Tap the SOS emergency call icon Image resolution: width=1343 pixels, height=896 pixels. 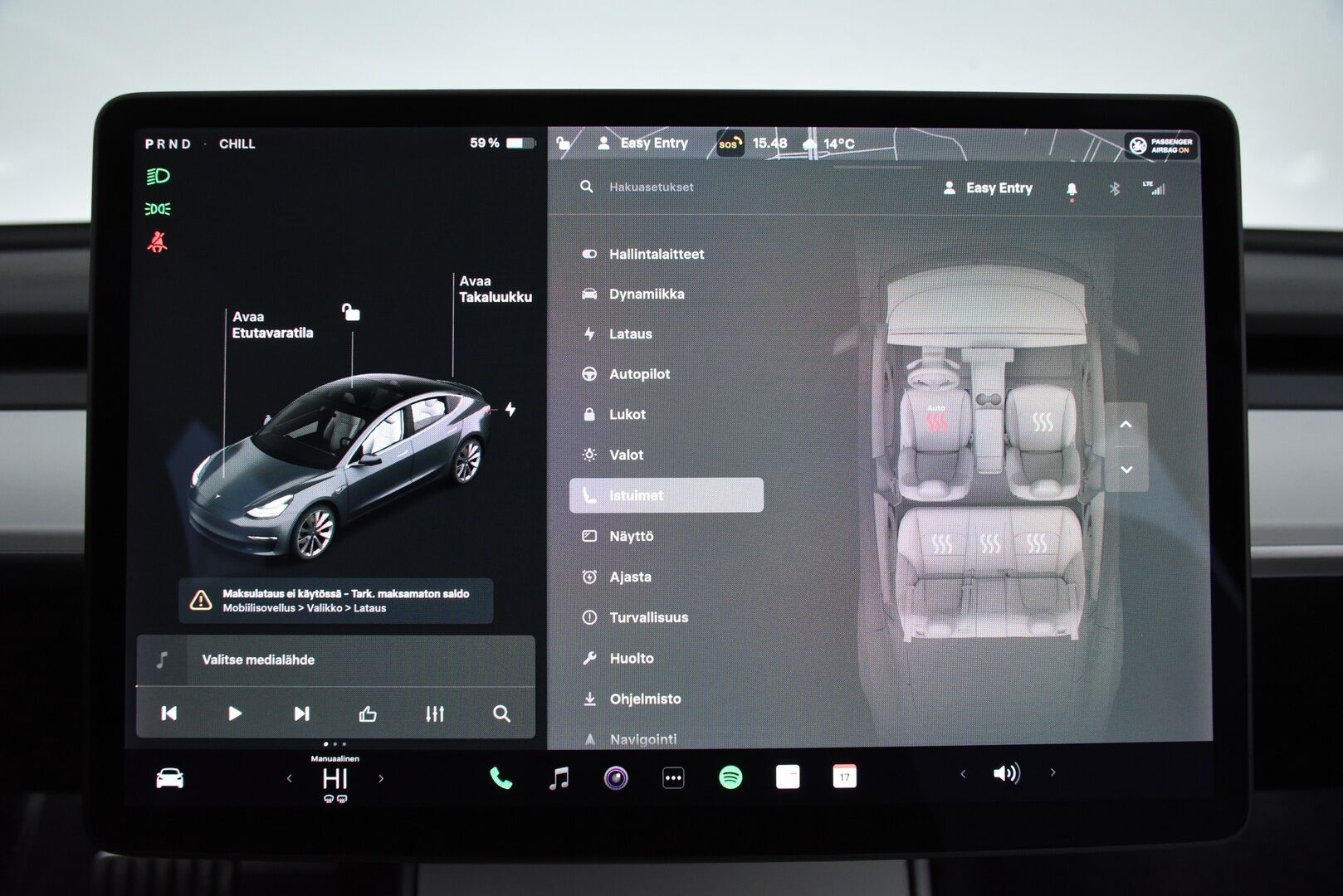(x=729, y=144)
